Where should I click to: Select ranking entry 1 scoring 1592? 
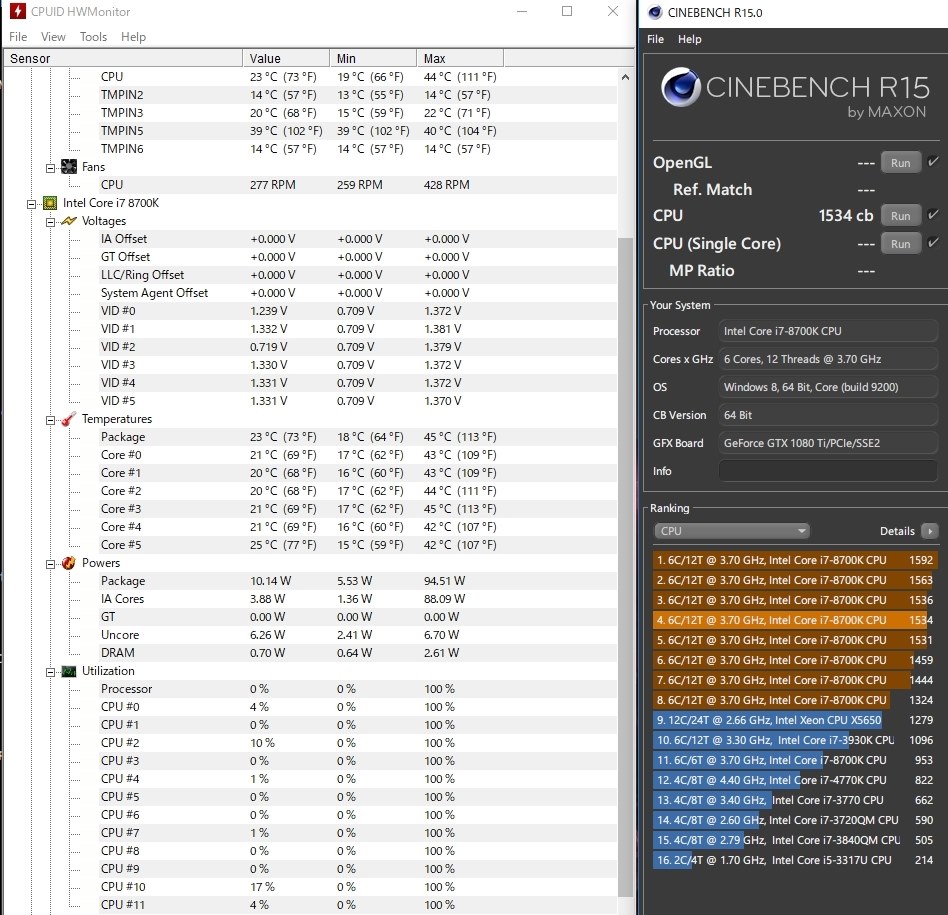coord(795,560)
